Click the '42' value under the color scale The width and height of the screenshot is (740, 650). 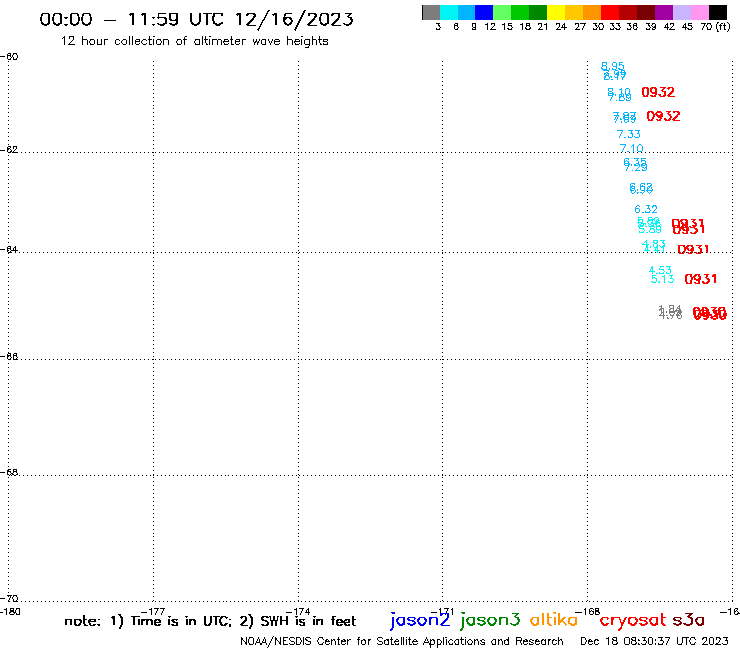click(669, 27)
